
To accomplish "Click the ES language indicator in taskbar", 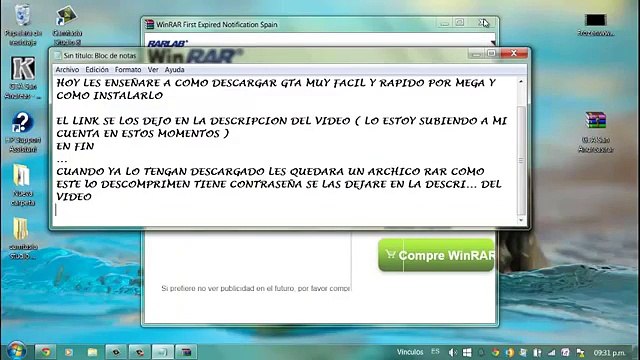I will click(435, 351).
